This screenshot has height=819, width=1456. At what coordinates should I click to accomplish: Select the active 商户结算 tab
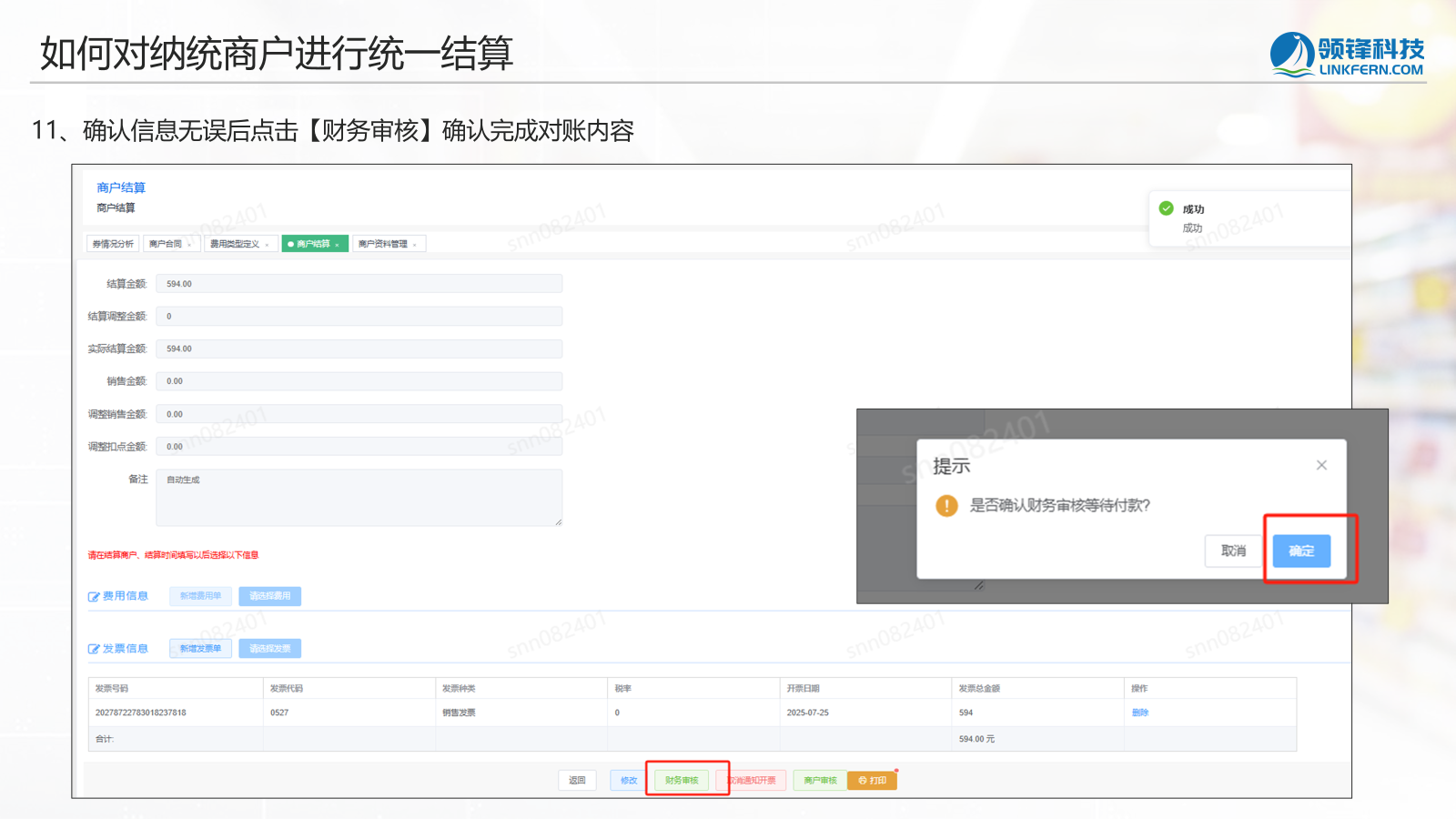point(315,244)
